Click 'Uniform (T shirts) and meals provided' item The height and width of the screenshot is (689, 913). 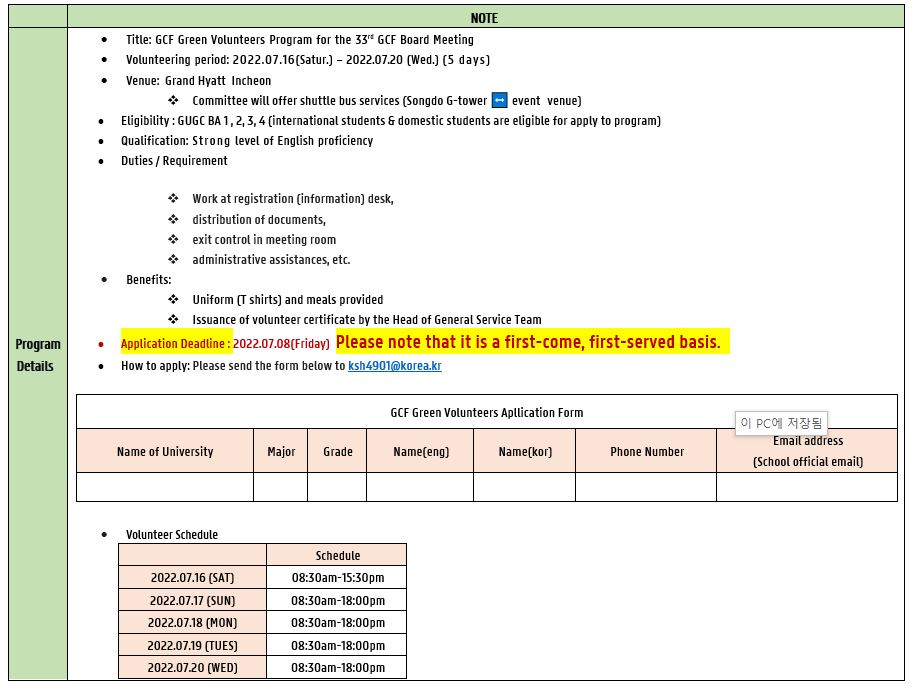pos(288,300)
